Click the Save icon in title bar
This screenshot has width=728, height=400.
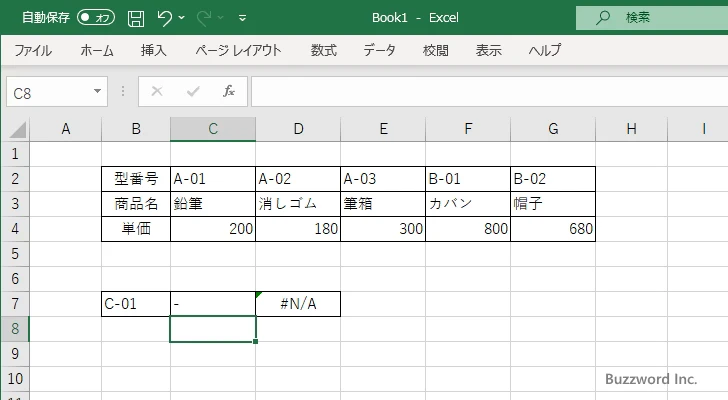tap(136, 18)
